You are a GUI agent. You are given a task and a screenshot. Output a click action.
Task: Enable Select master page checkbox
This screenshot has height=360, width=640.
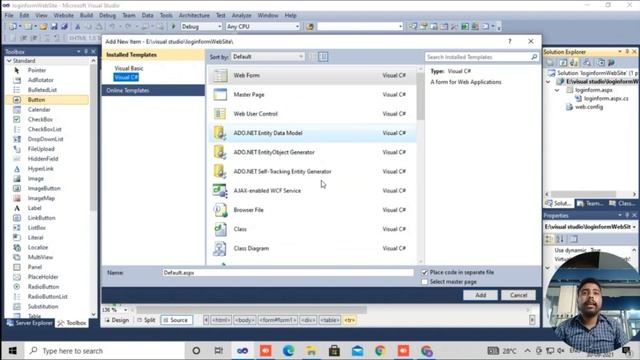click(x=424, y=282)
